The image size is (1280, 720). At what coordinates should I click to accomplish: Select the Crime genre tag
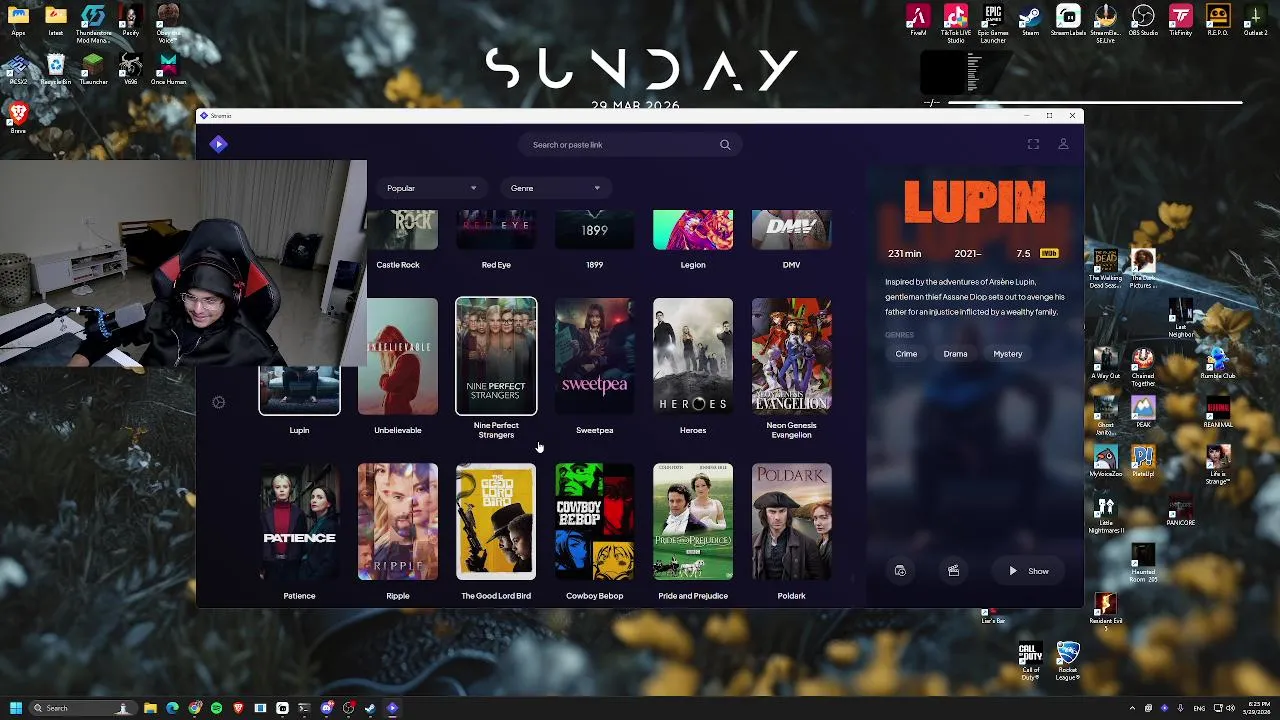[906, 354]
